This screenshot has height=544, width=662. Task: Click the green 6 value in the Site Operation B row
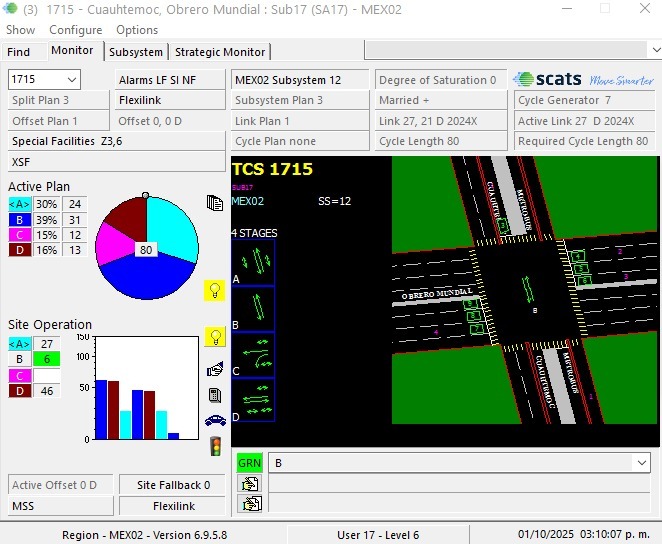tap(46, 359)
